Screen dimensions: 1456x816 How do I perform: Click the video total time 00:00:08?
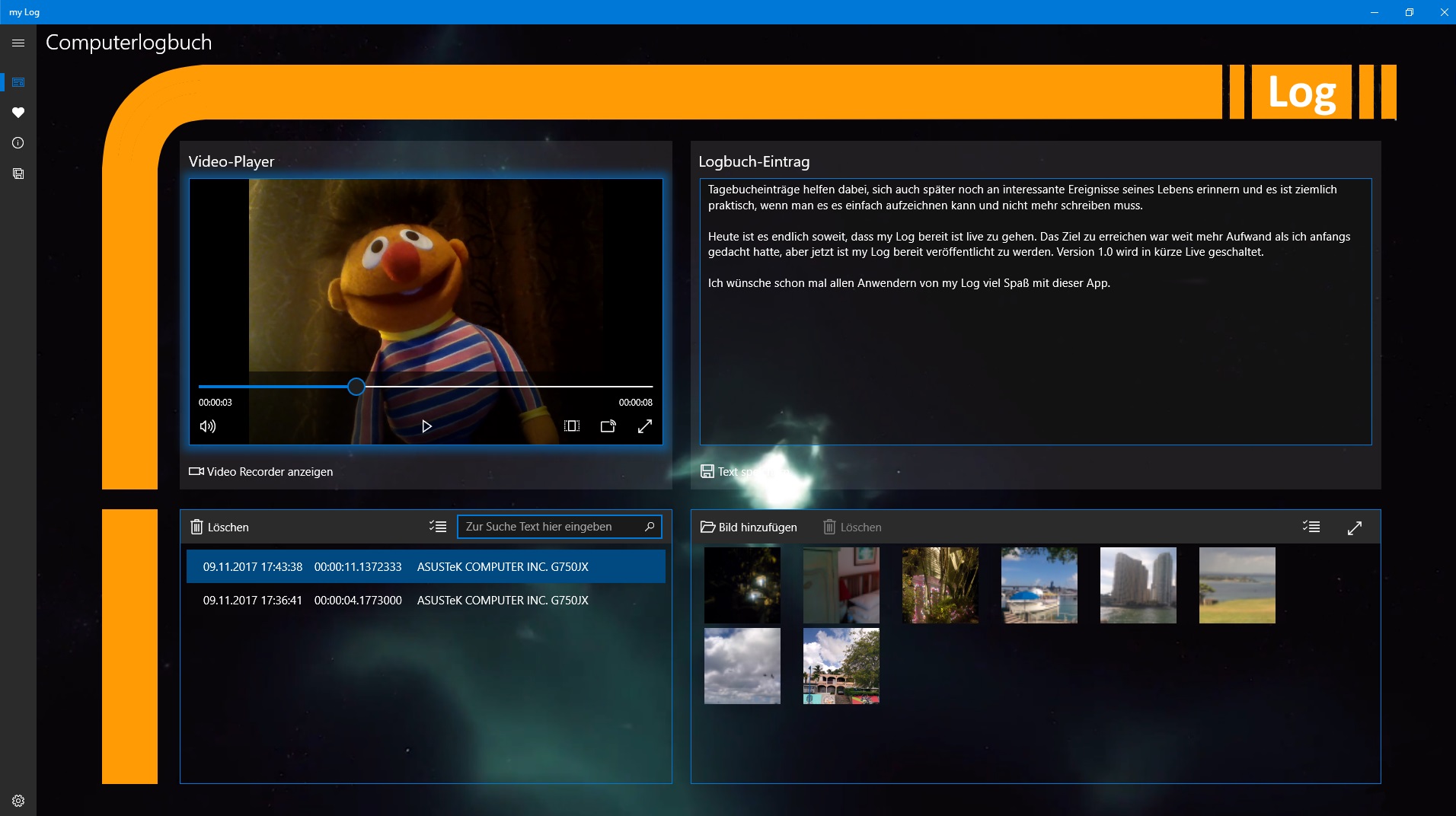636,403
